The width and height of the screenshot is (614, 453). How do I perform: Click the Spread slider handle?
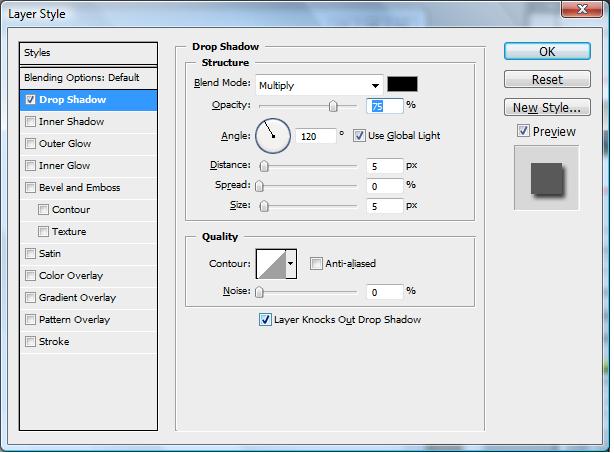259,186
